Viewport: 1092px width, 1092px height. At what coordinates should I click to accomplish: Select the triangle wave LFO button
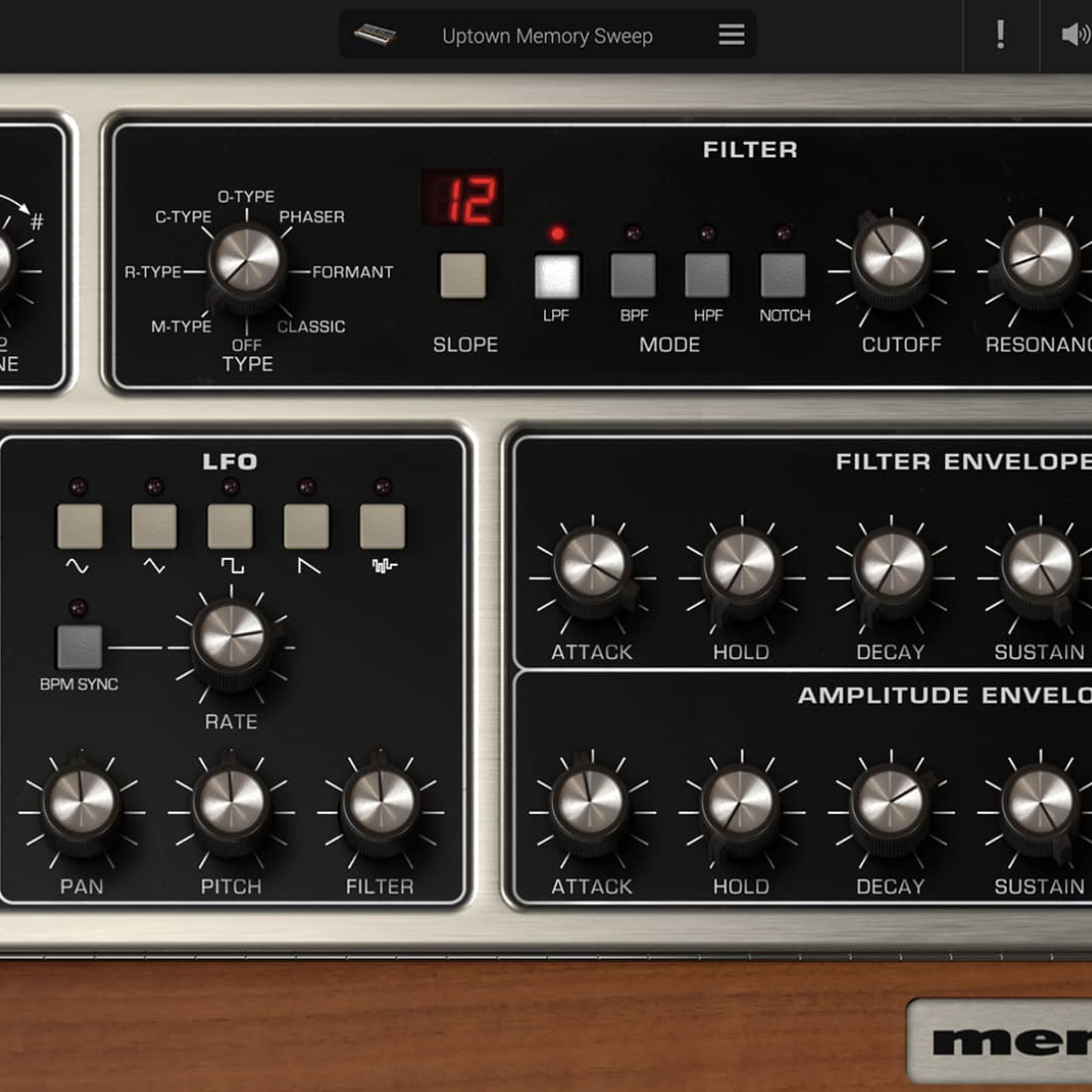(154, 526)
